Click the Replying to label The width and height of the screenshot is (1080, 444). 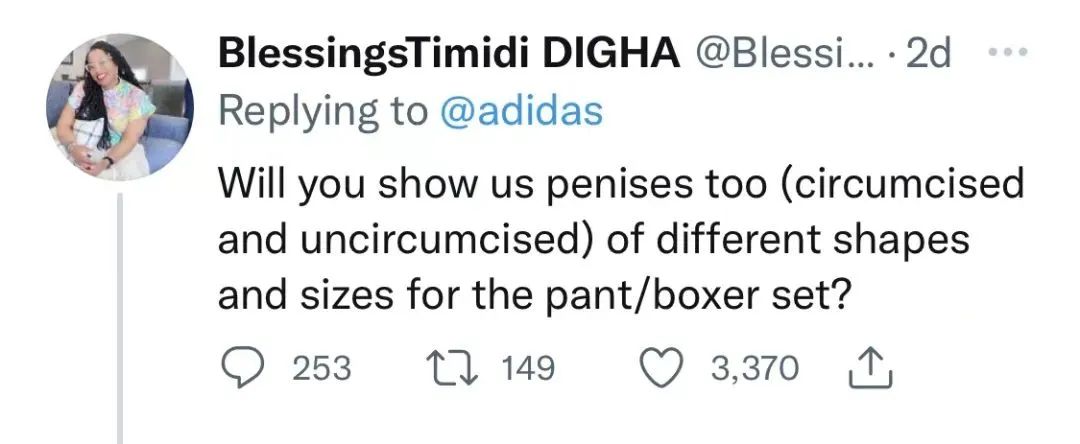click(x=323, y=110)
